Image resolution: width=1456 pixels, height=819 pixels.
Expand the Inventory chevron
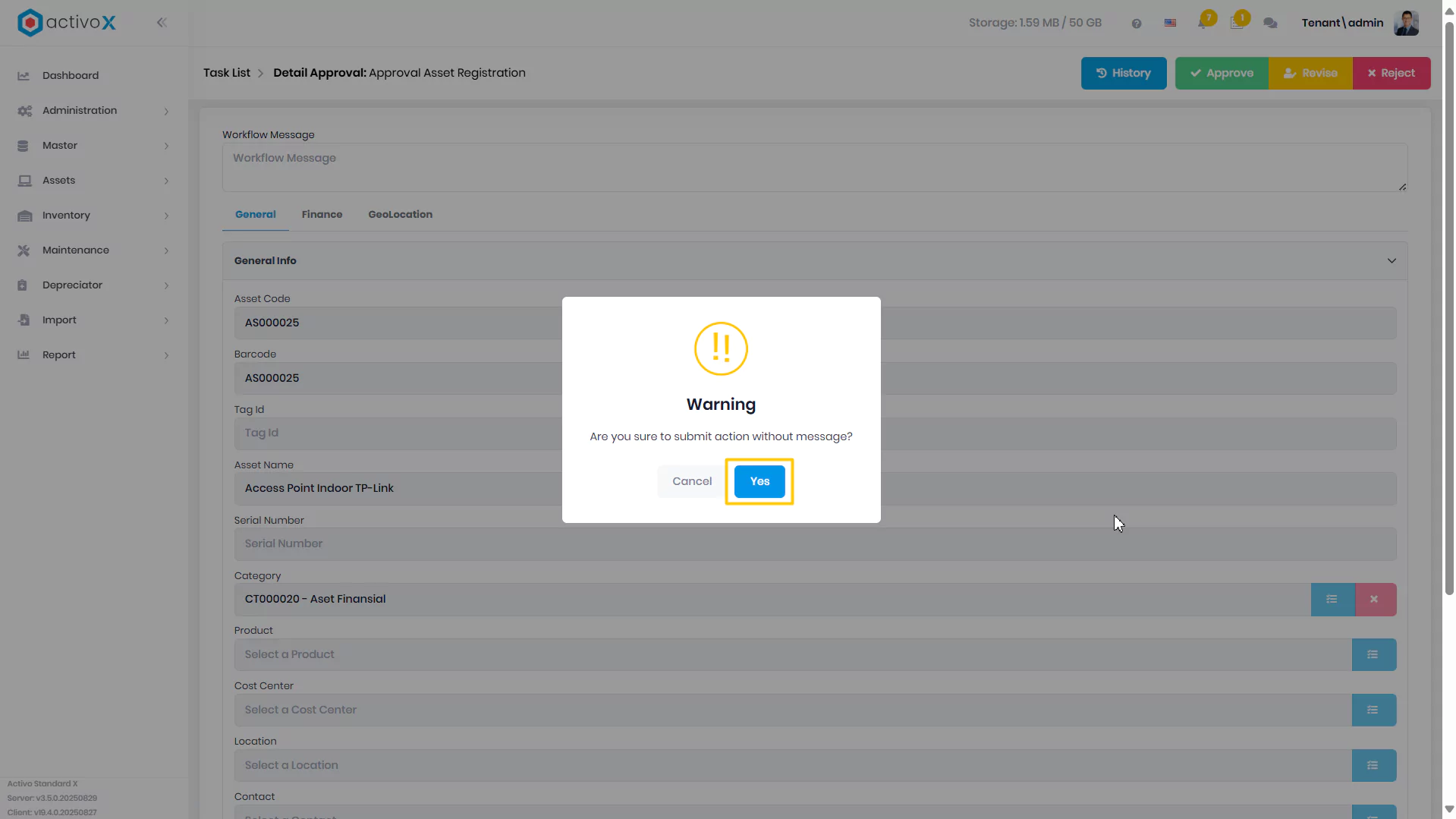pyautogui.click(x=166, y=216)
